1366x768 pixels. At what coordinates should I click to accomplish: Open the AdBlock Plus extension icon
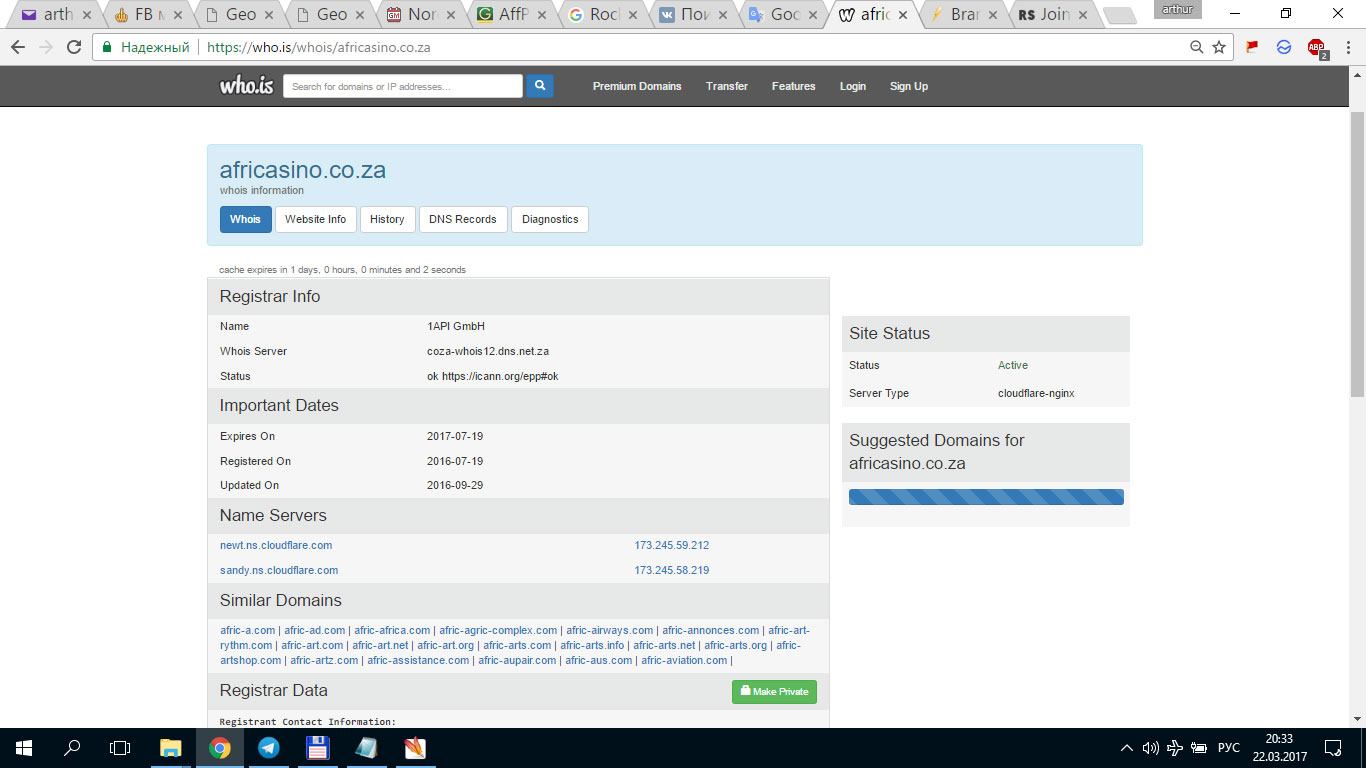point(1316,48)
